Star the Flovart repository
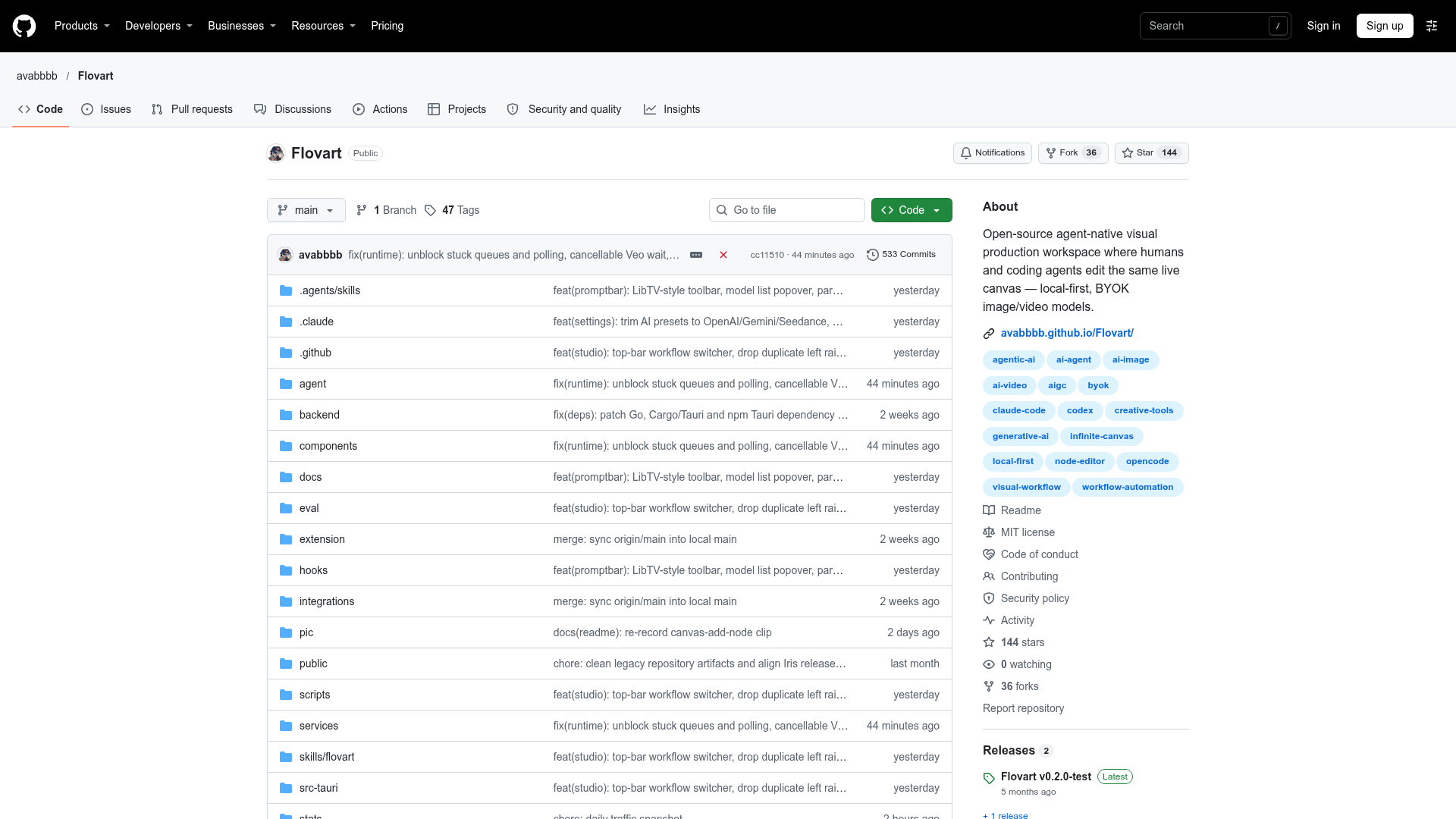The width and height of the screenshot is (1456, 819). (1151, 153)
